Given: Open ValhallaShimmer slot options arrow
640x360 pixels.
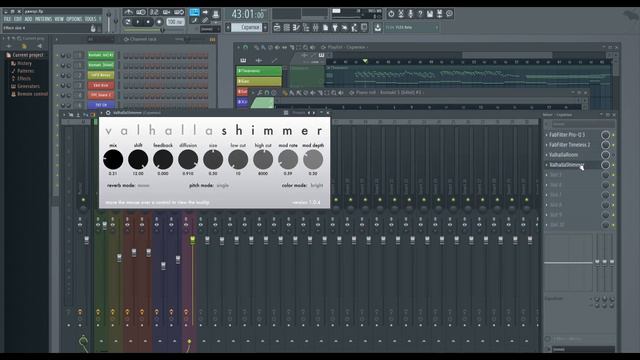Looking at the screenshot, I should tap(547, 165).
